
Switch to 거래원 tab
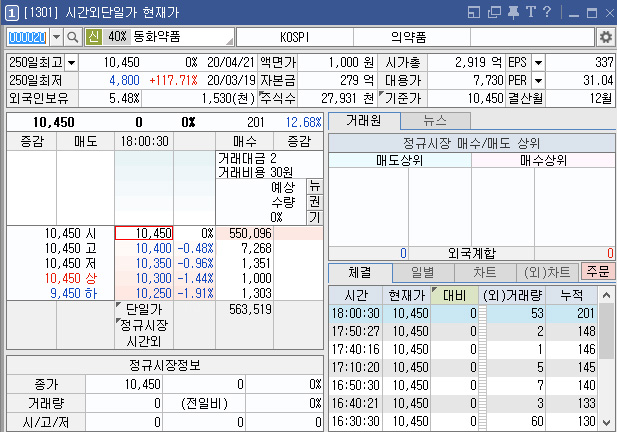(x=364, y=121)
